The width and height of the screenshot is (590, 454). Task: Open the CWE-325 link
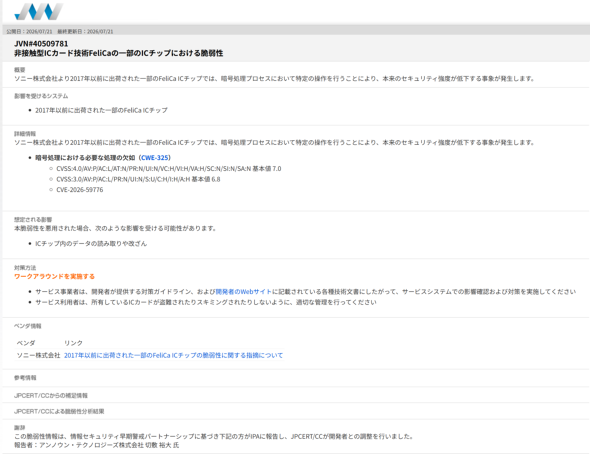[x=155, y=158]
